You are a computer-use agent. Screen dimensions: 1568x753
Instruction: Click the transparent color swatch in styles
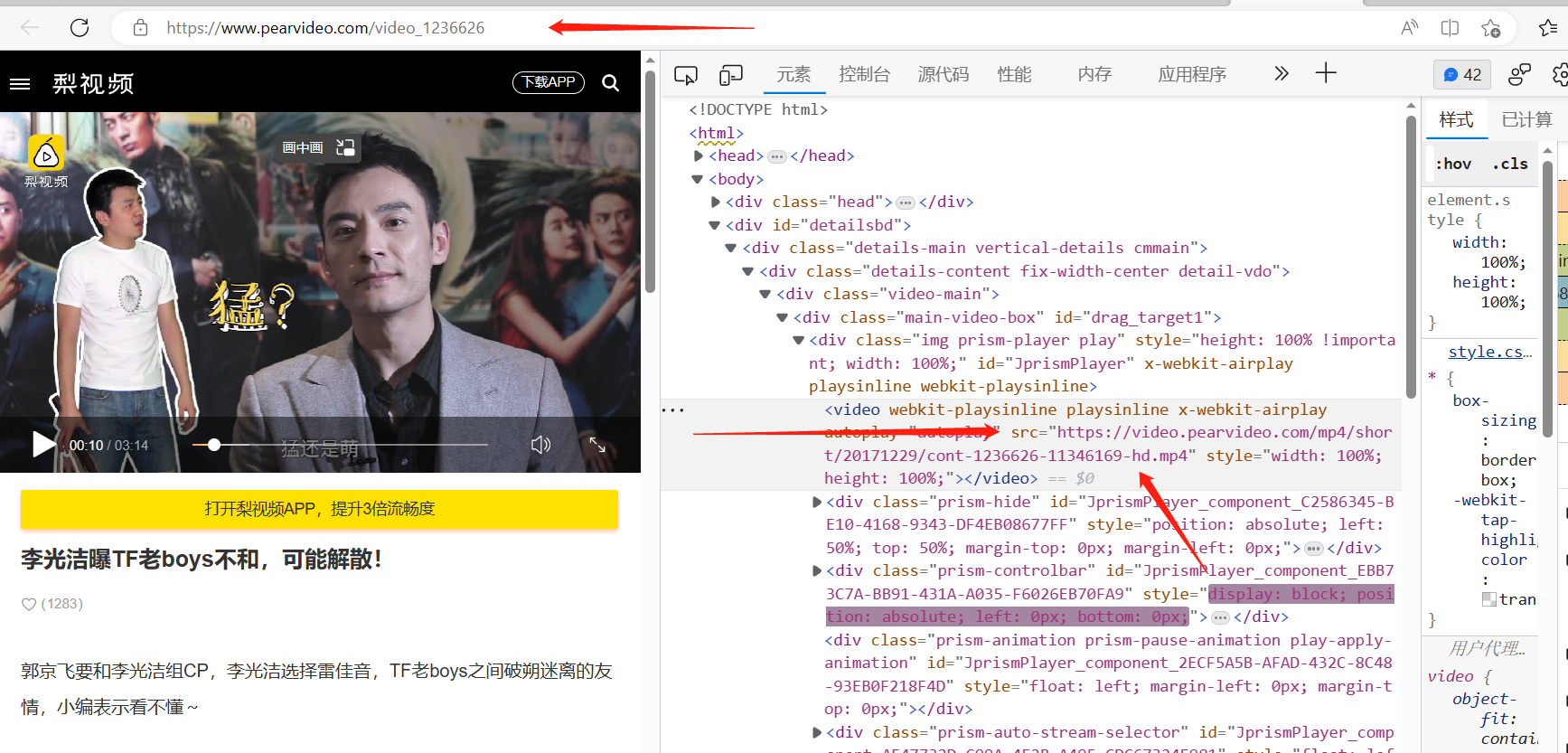pyautogui.click(x=1489, y=599)
